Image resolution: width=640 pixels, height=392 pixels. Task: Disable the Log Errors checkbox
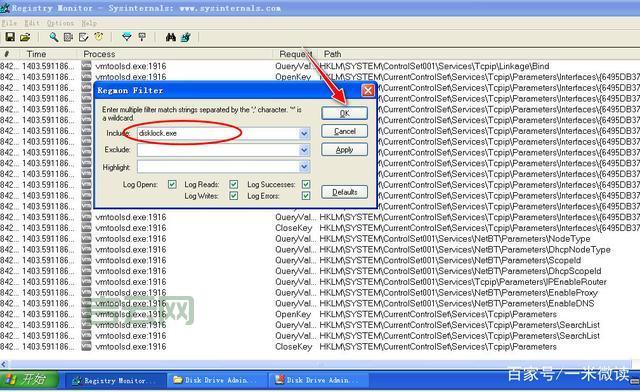306,196
